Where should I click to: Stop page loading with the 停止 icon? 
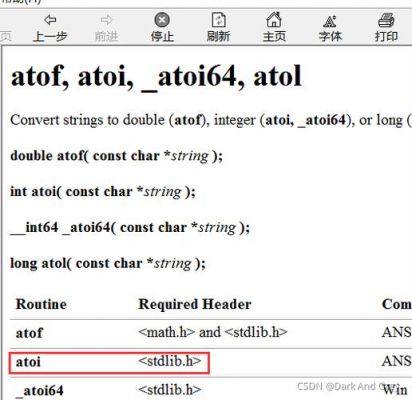(162, 27)
